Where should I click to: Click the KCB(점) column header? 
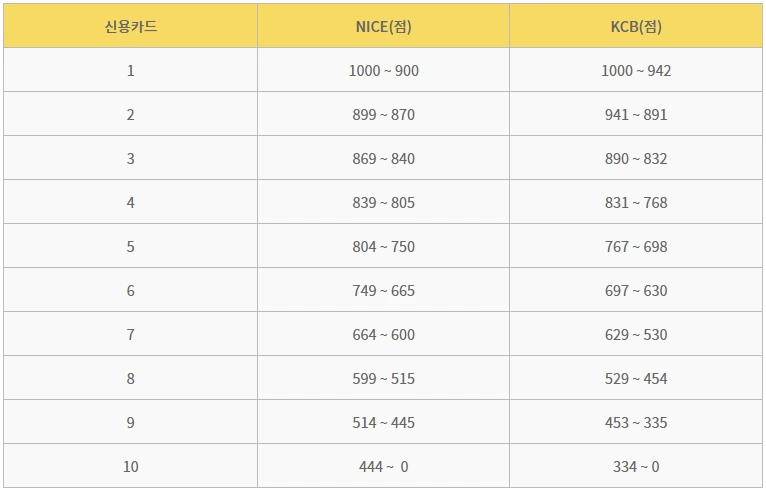[x=636, y=27]
